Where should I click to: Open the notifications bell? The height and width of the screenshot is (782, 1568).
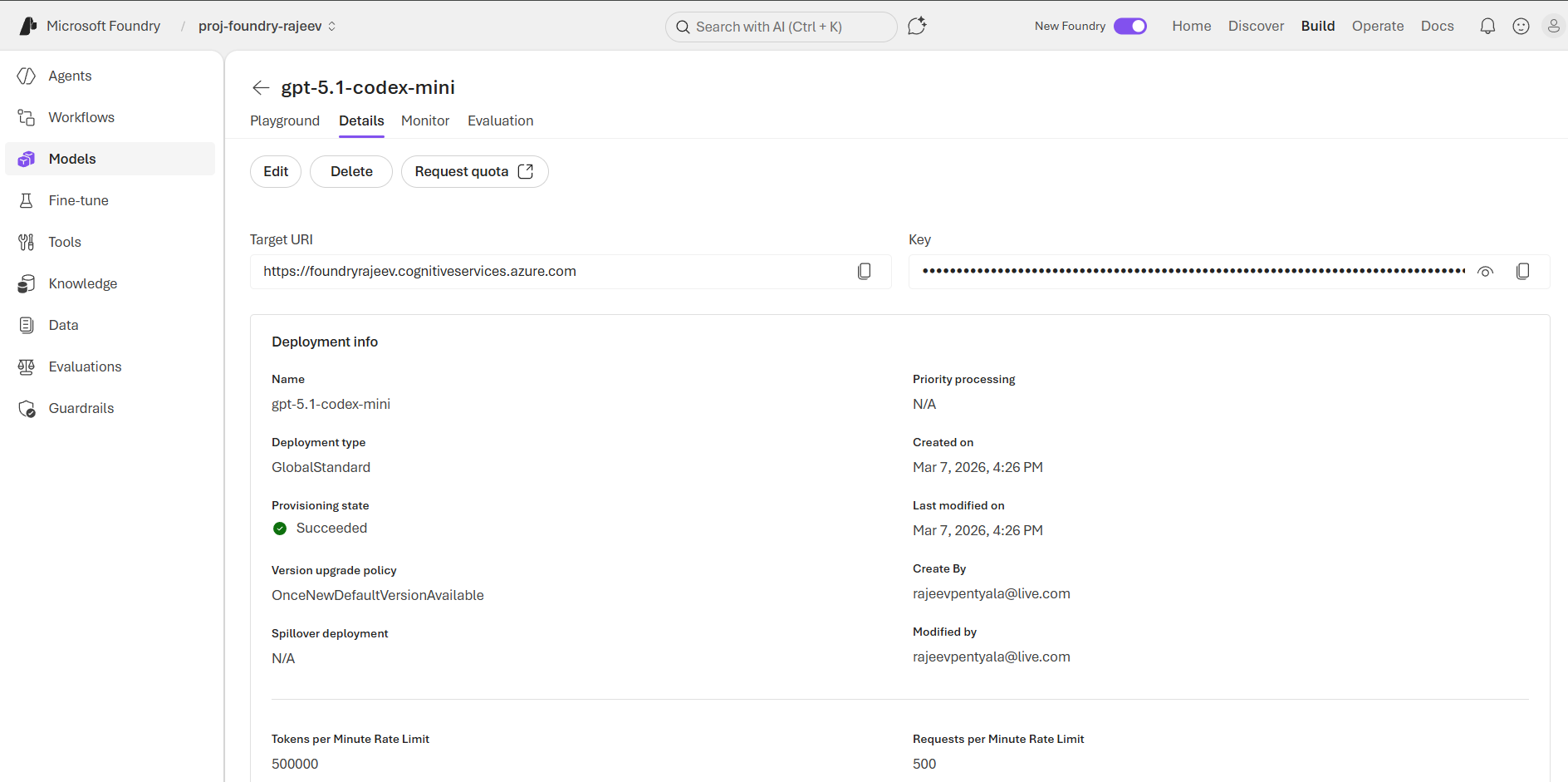1487,27
